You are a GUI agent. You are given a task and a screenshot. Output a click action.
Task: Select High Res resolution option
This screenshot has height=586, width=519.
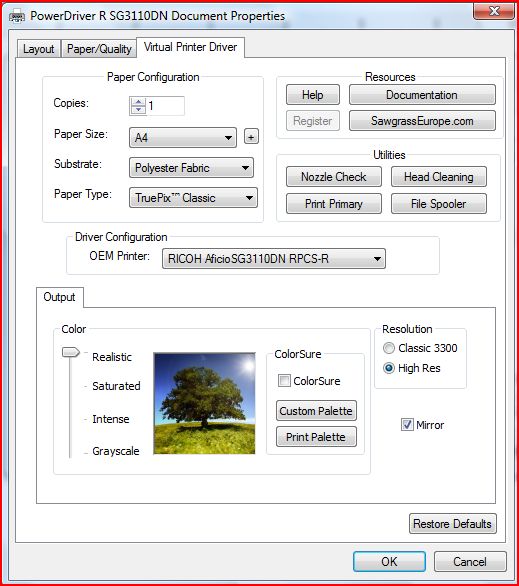point(389,368)
